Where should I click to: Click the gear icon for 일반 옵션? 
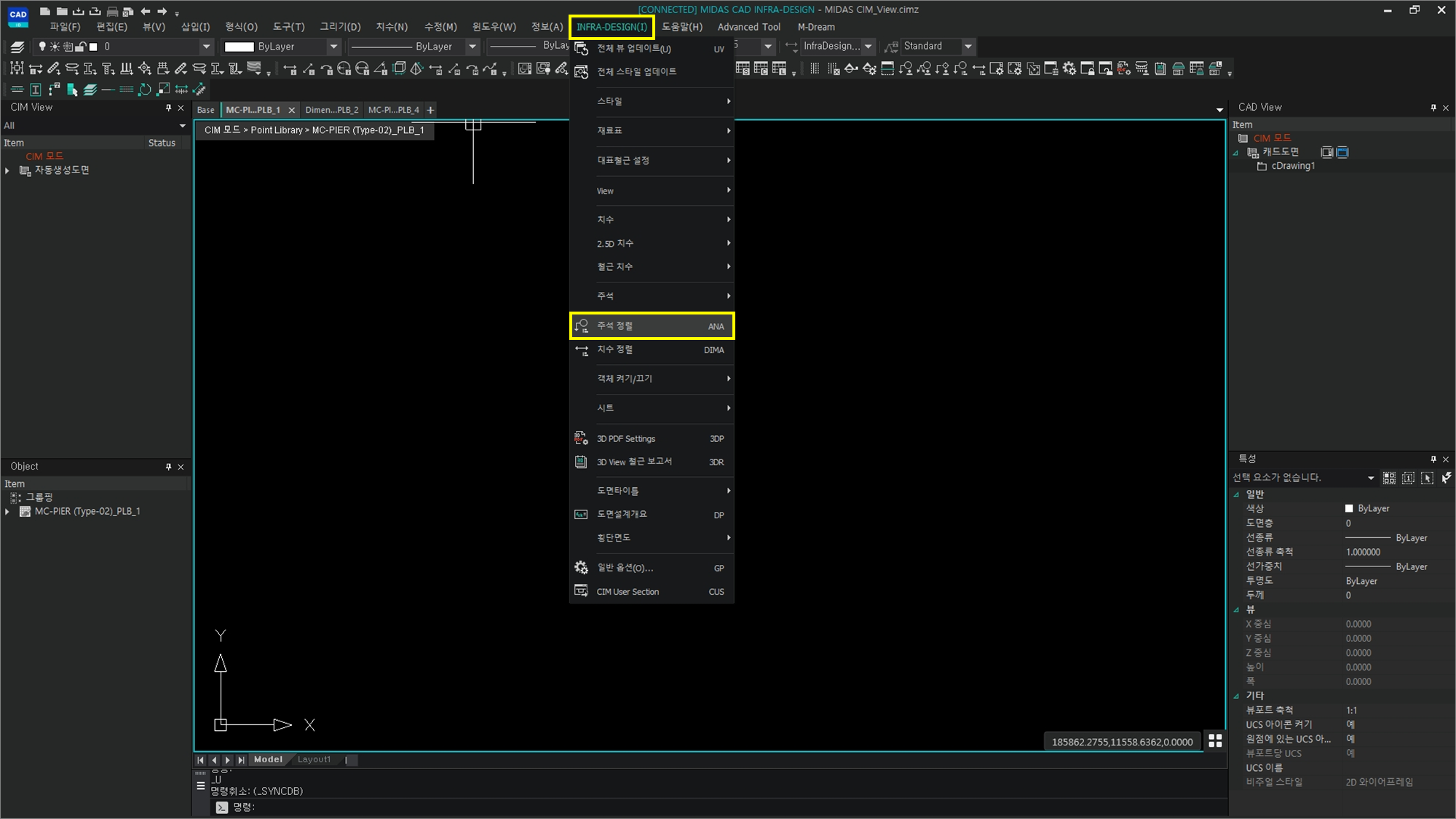581,567
